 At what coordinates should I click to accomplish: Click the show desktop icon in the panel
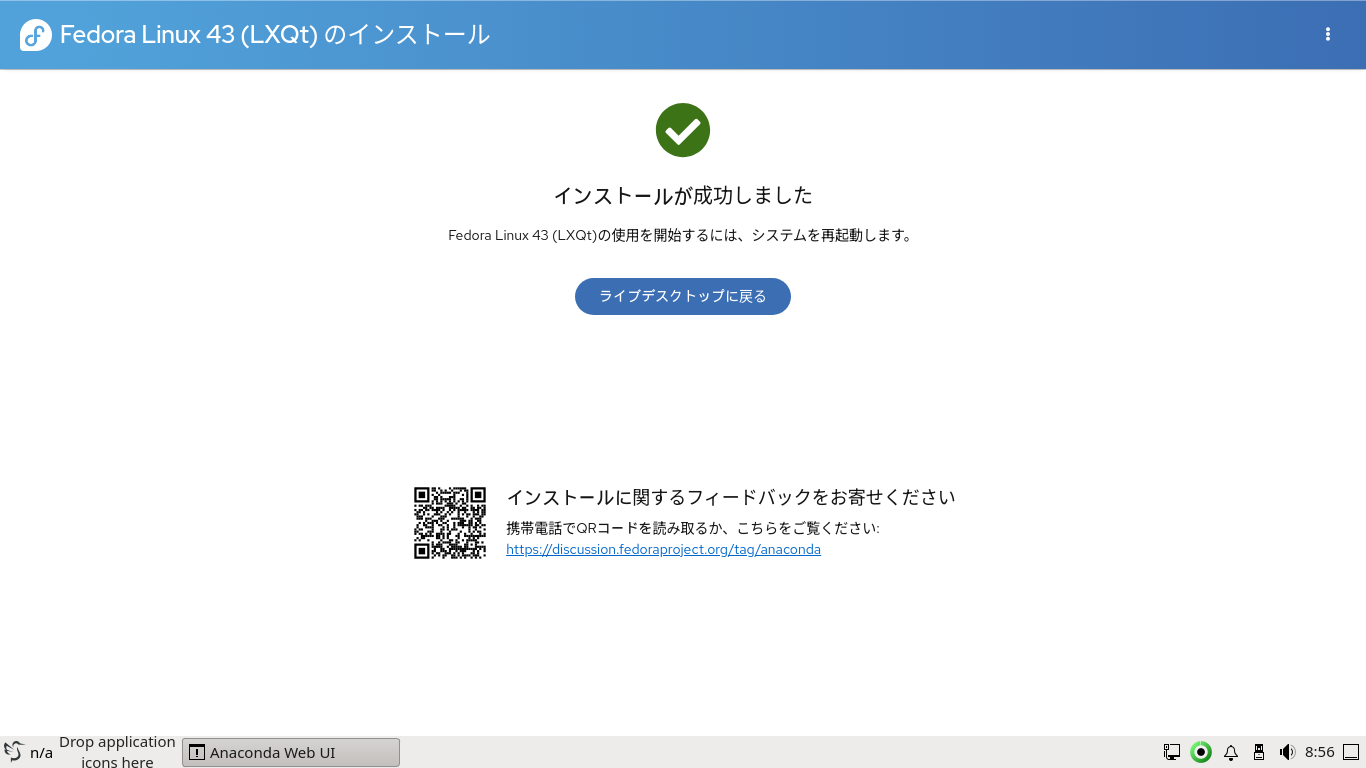tap(1351, 752)
